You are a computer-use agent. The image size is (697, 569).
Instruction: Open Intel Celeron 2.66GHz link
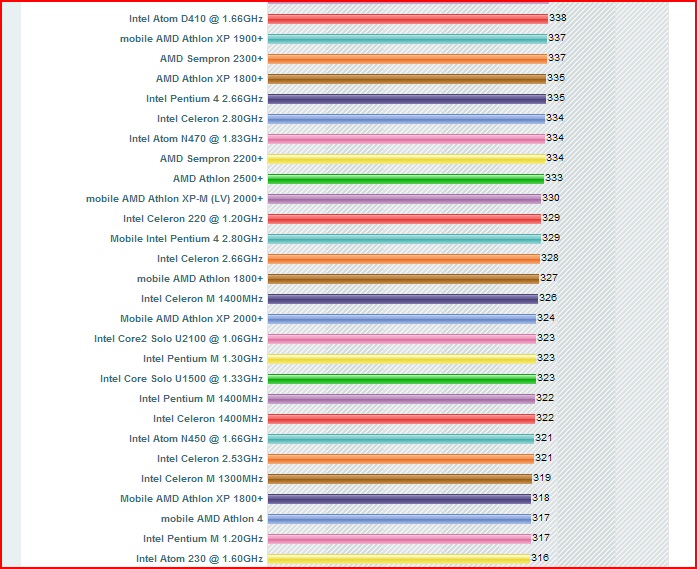[x=210, y=259]
